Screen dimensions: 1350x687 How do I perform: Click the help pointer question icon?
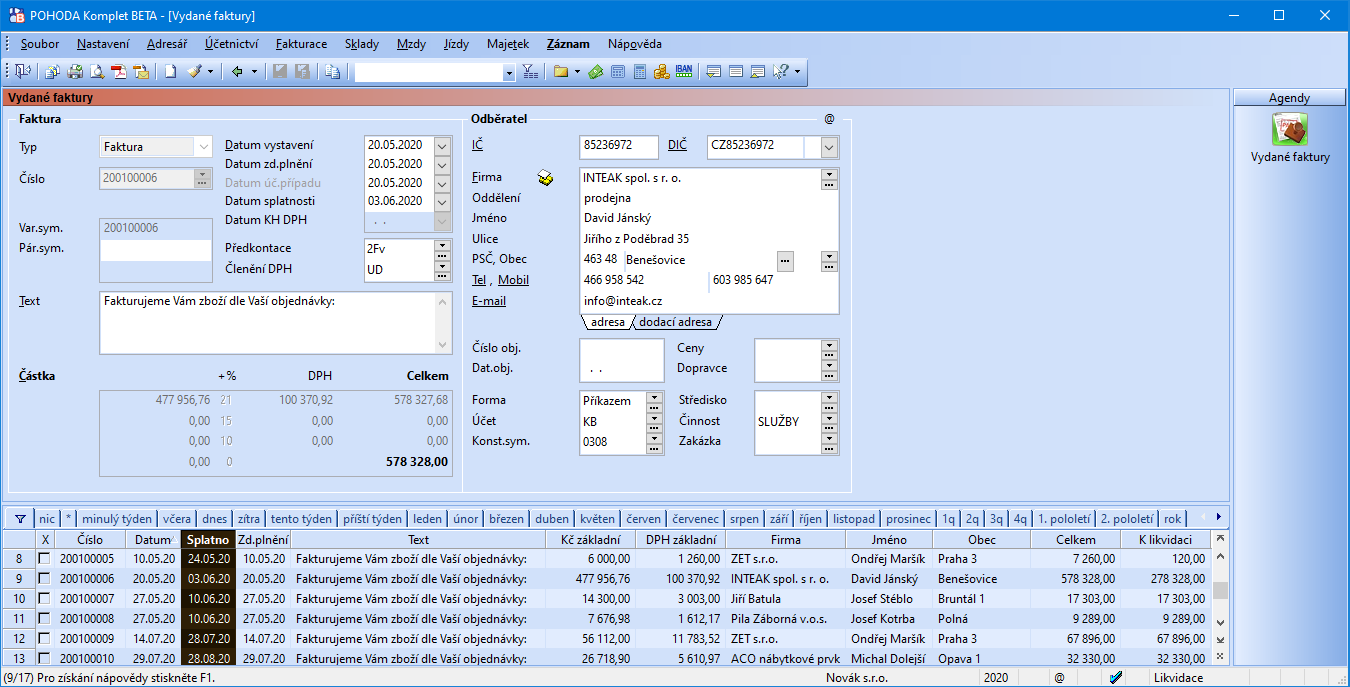click(781, 72)
